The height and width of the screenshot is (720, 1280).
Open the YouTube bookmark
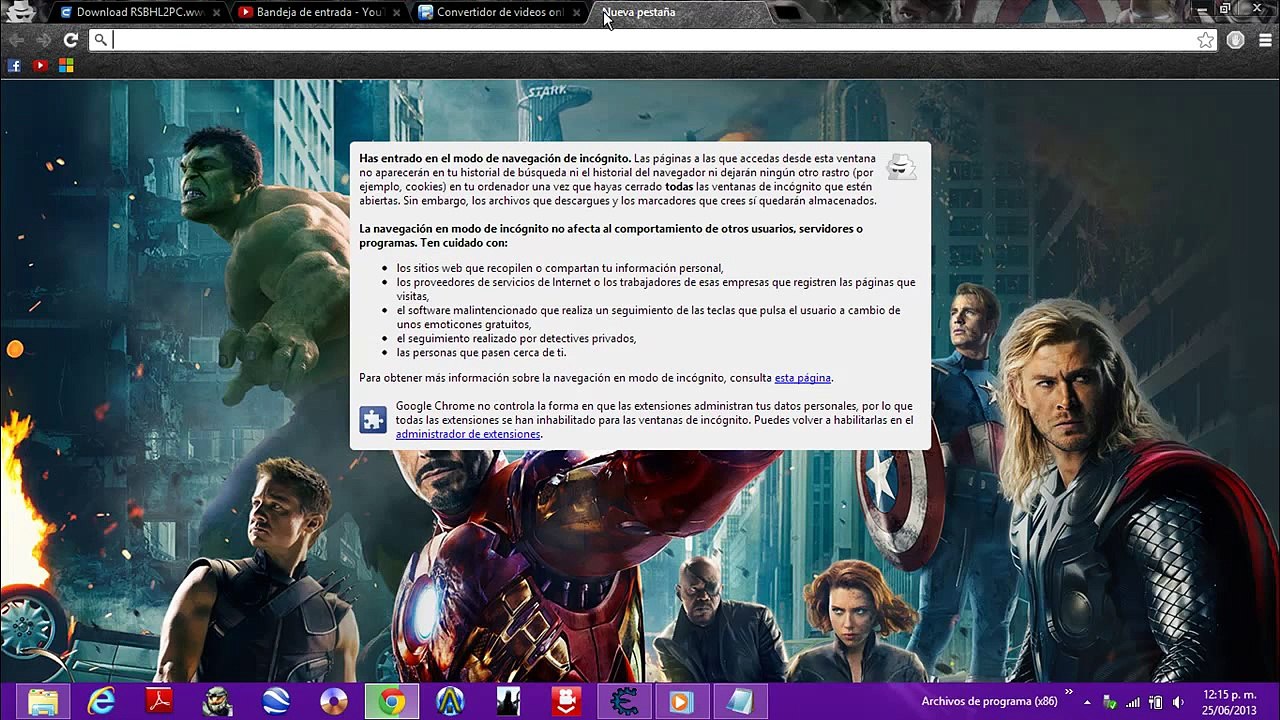click(x=40, y=66)
